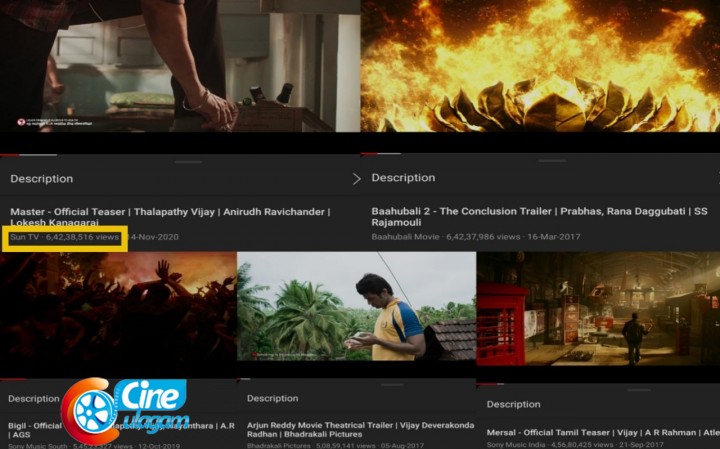Play the Bigil crowd video thumbnail
This screenshot has width=720, height=449.
pos(118,312)
